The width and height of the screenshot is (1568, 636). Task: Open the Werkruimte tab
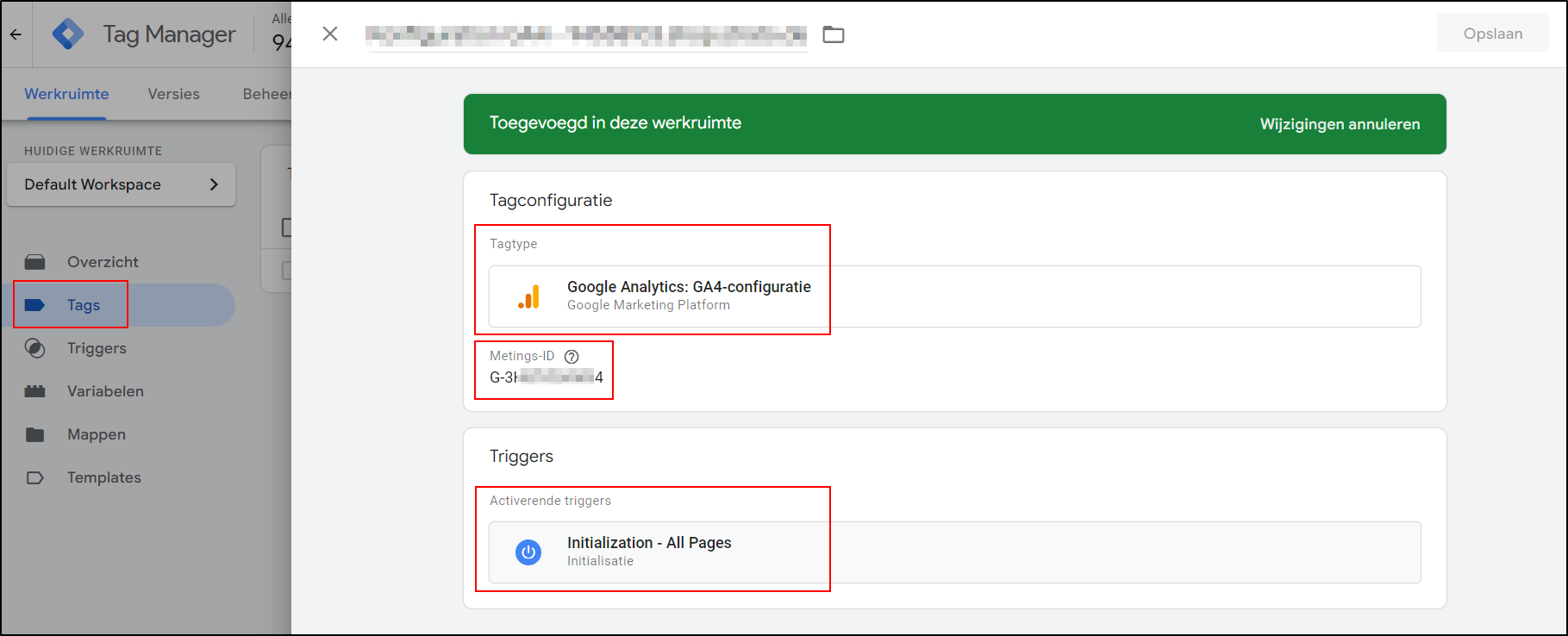[66, 94]
